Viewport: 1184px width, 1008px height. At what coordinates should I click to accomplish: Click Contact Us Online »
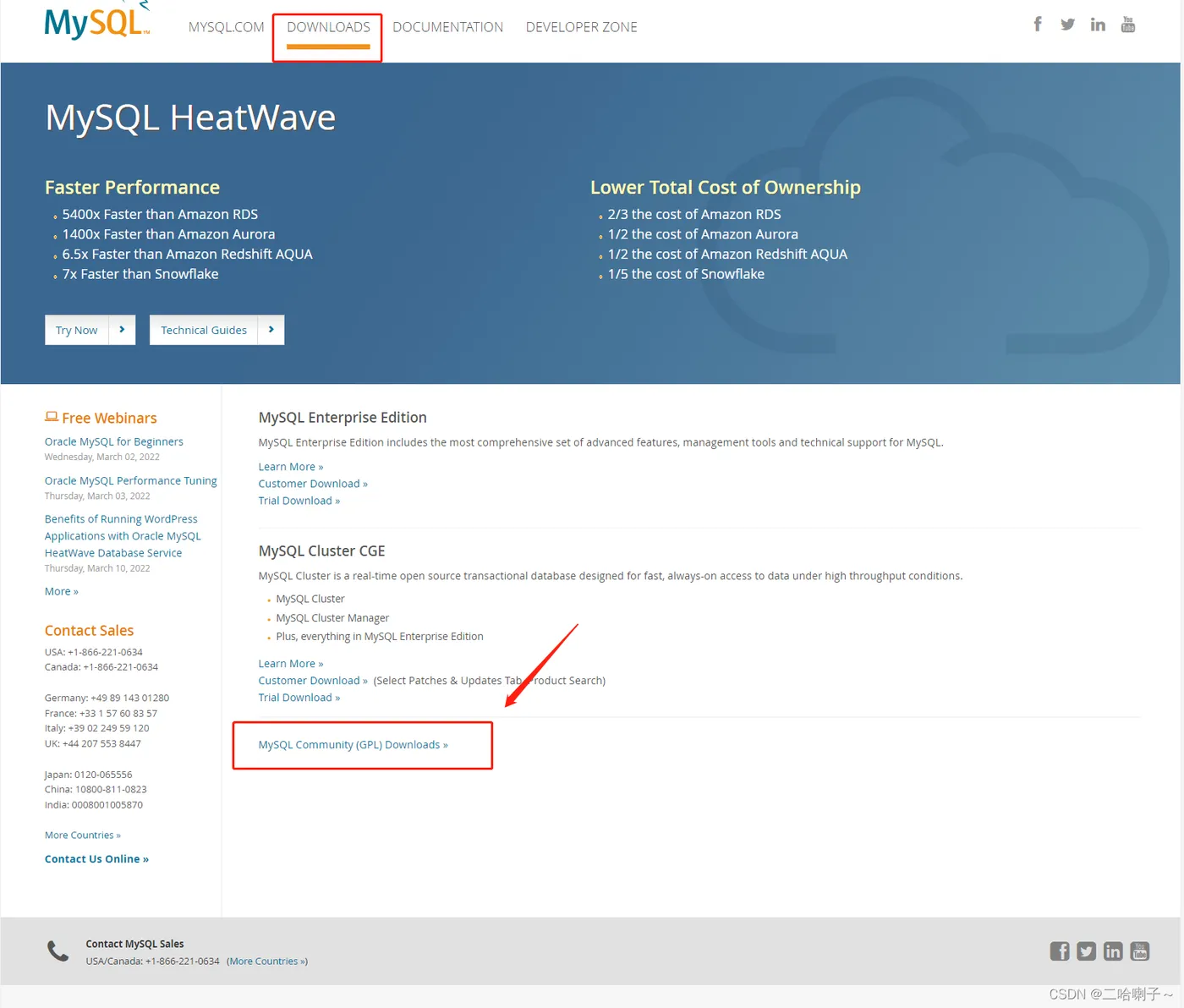97,859
